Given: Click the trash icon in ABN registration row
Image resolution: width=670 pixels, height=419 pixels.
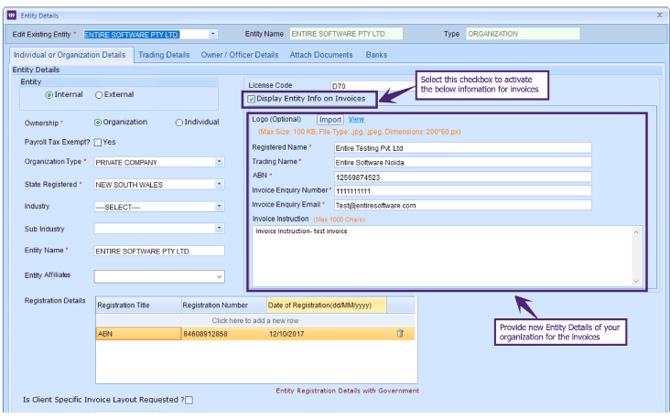Looking at the screenshot, I should [400, 333].
